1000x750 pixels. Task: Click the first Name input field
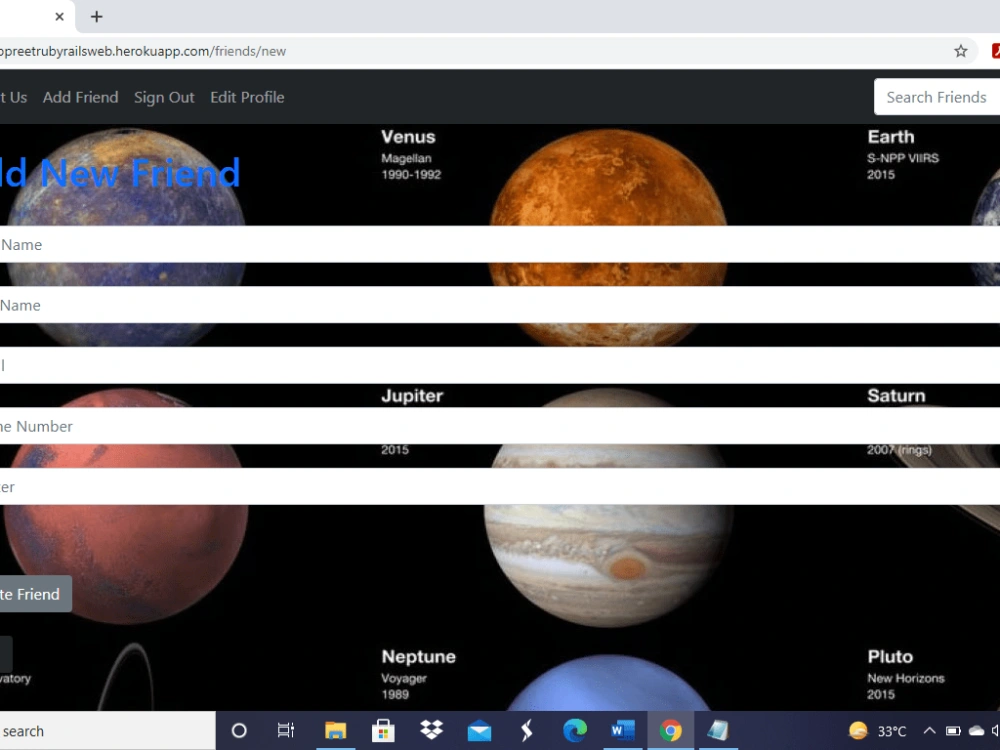(500, 244)
